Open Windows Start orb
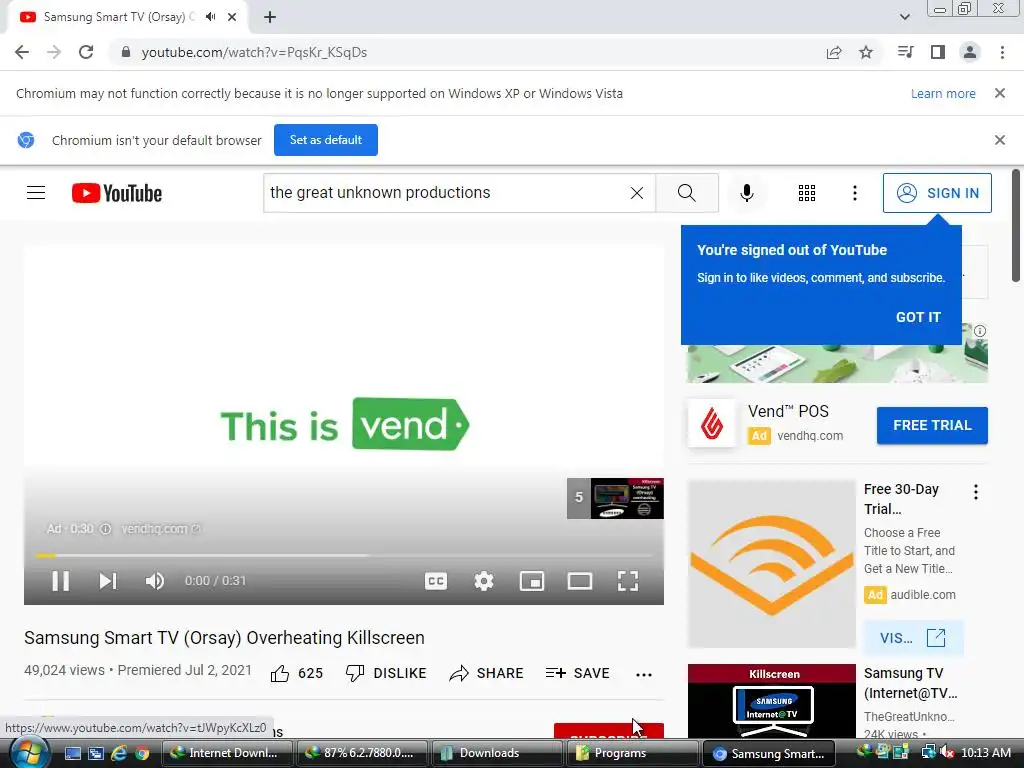1024x768 pixels. 29,752
